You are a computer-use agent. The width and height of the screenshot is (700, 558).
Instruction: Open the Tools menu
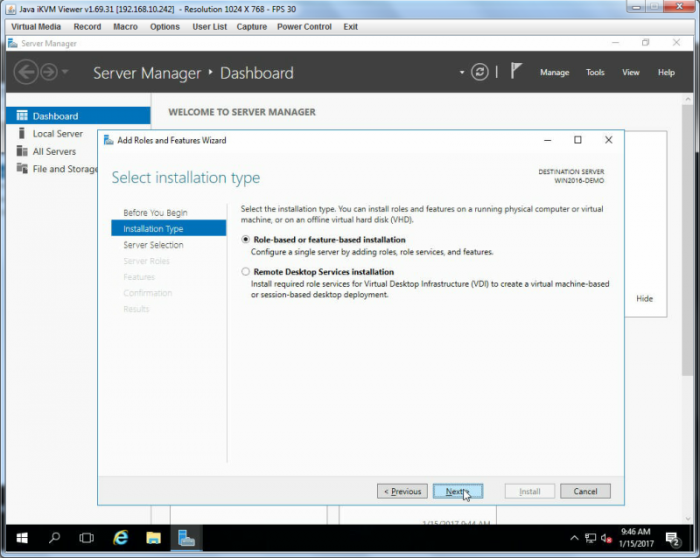click(x=595, y=72)
